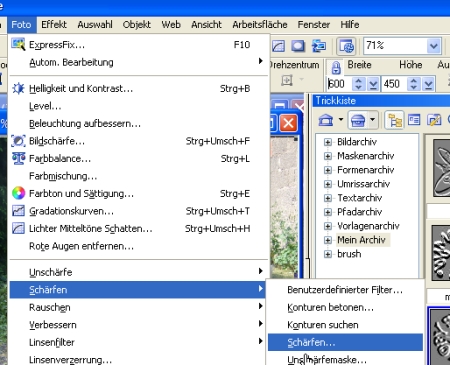Expand the Formenarchiv tree node

328,170
